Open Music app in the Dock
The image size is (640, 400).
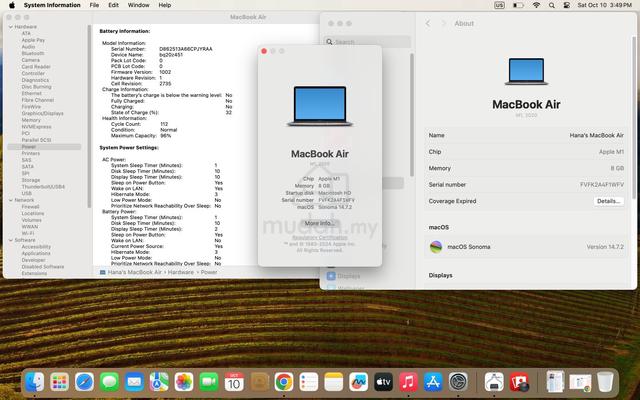[x=408, y=382]
